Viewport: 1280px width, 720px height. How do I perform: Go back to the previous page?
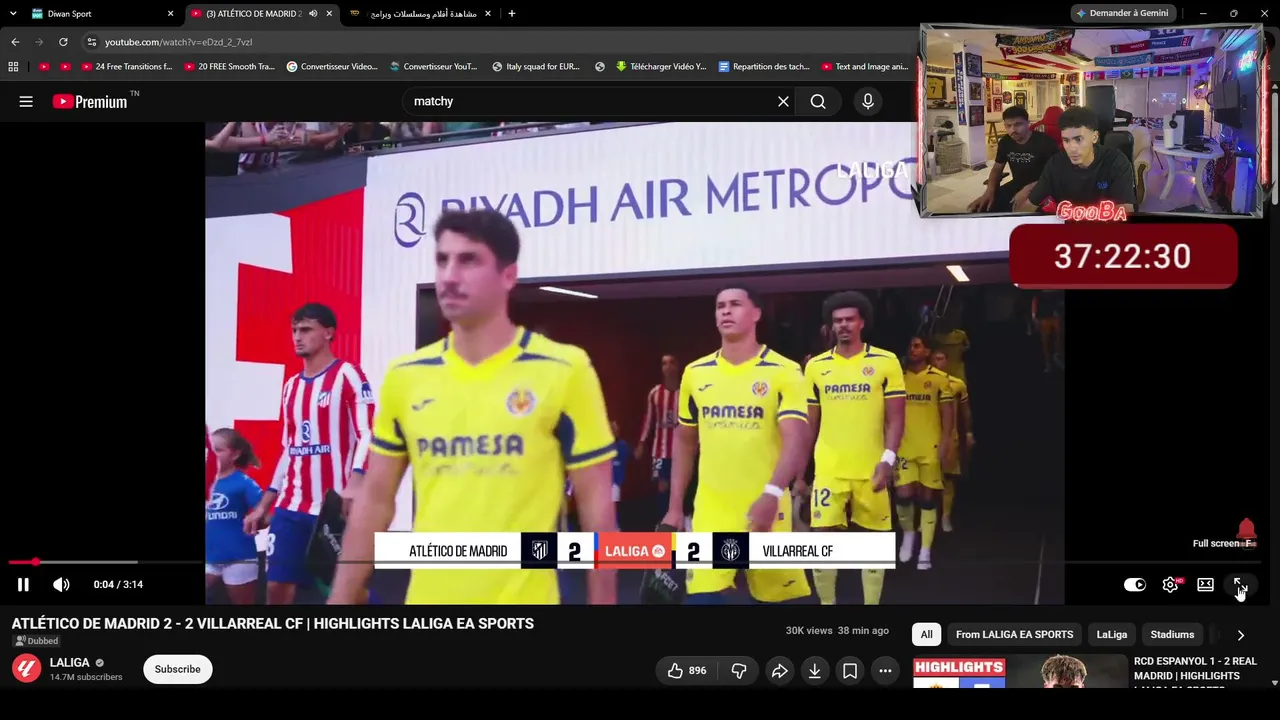(x=15, y=42)
